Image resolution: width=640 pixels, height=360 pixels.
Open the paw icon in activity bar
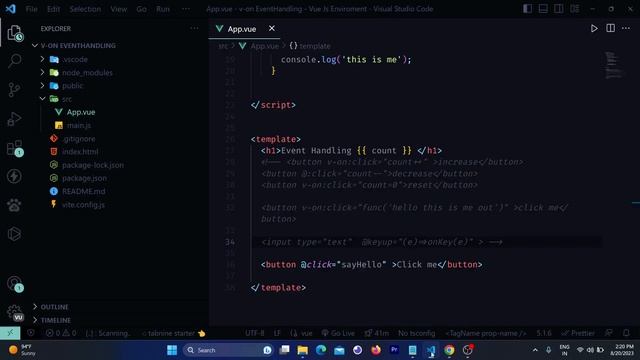coord(14,205)
